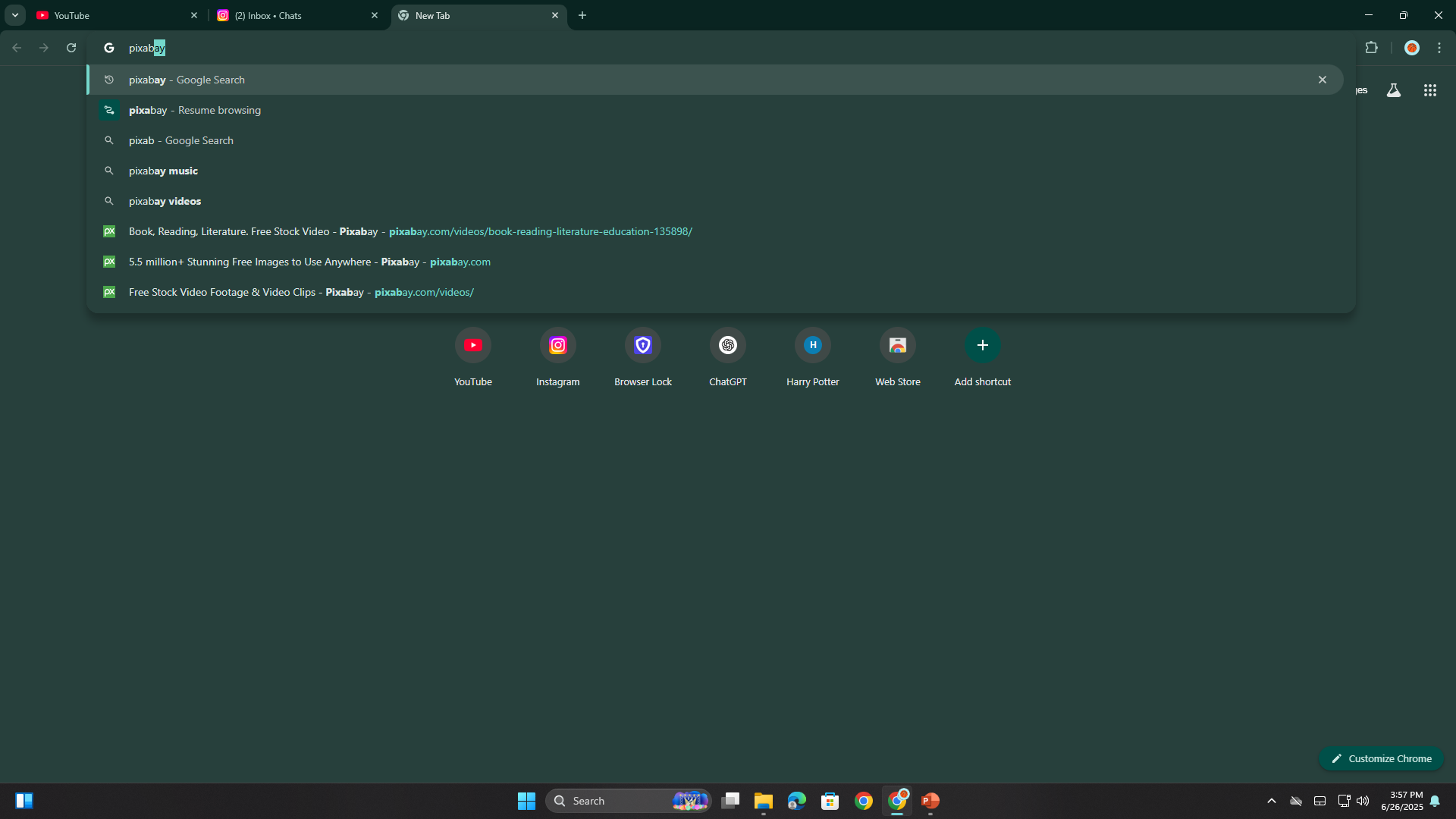Open Chrome three-dot menu
1456x819 pixels.
[x=1439, y=48]
